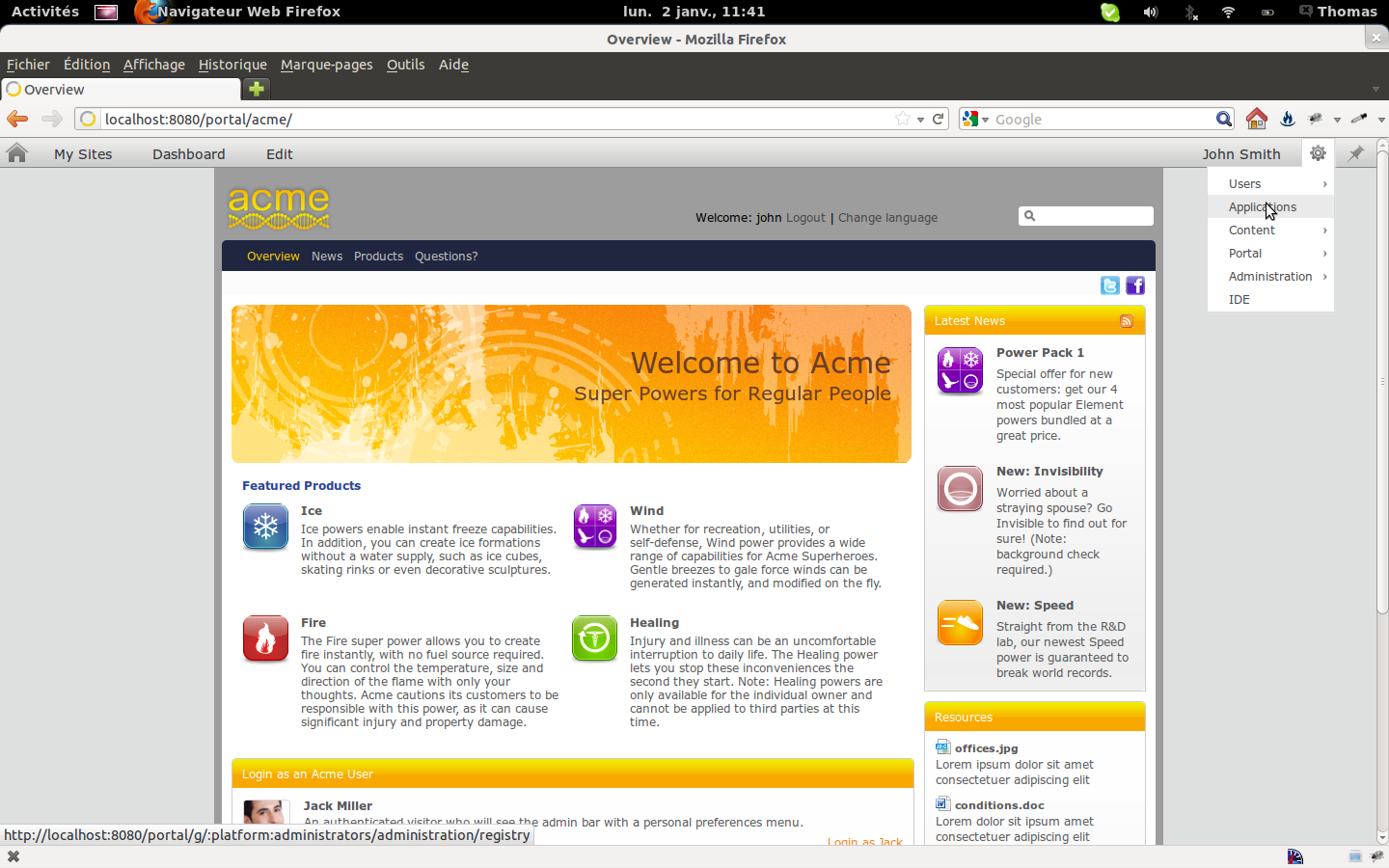Go to the Questions? navigation tab

pyautogui.click(x=446, y=257)
